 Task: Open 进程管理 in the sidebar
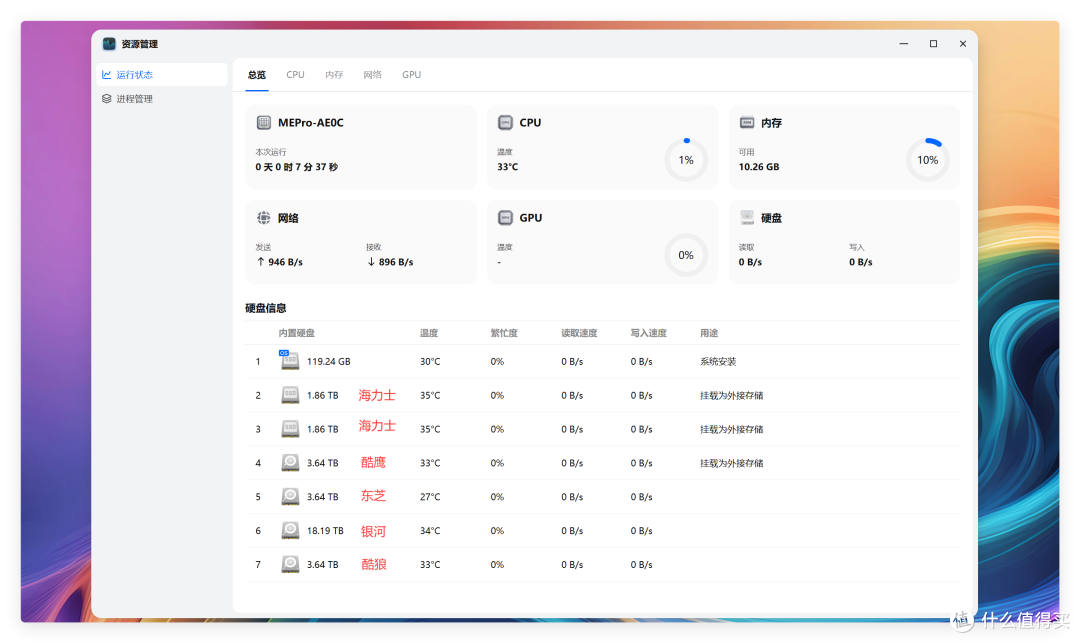click(x=162, y=98)
